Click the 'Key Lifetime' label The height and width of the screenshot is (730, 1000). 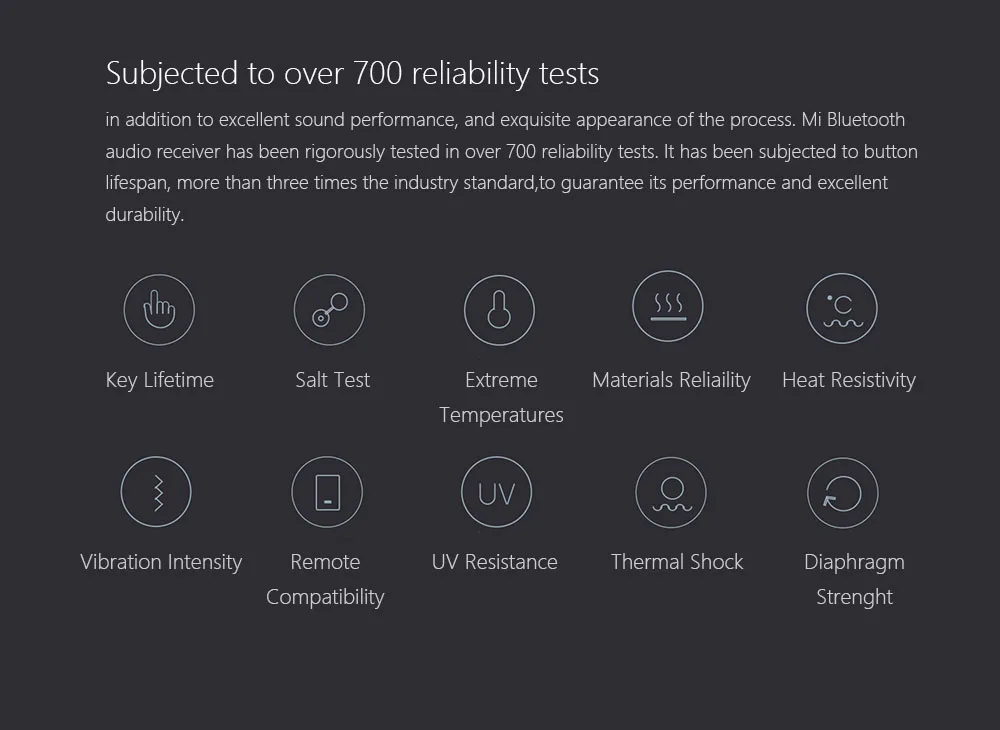coord(160,380)
